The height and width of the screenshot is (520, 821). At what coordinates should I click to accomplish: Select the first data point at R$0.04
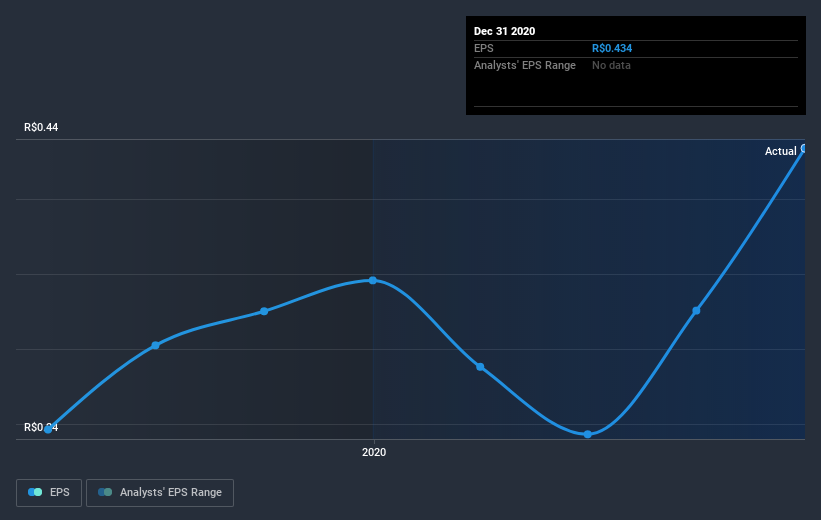[x=48, y=429]
